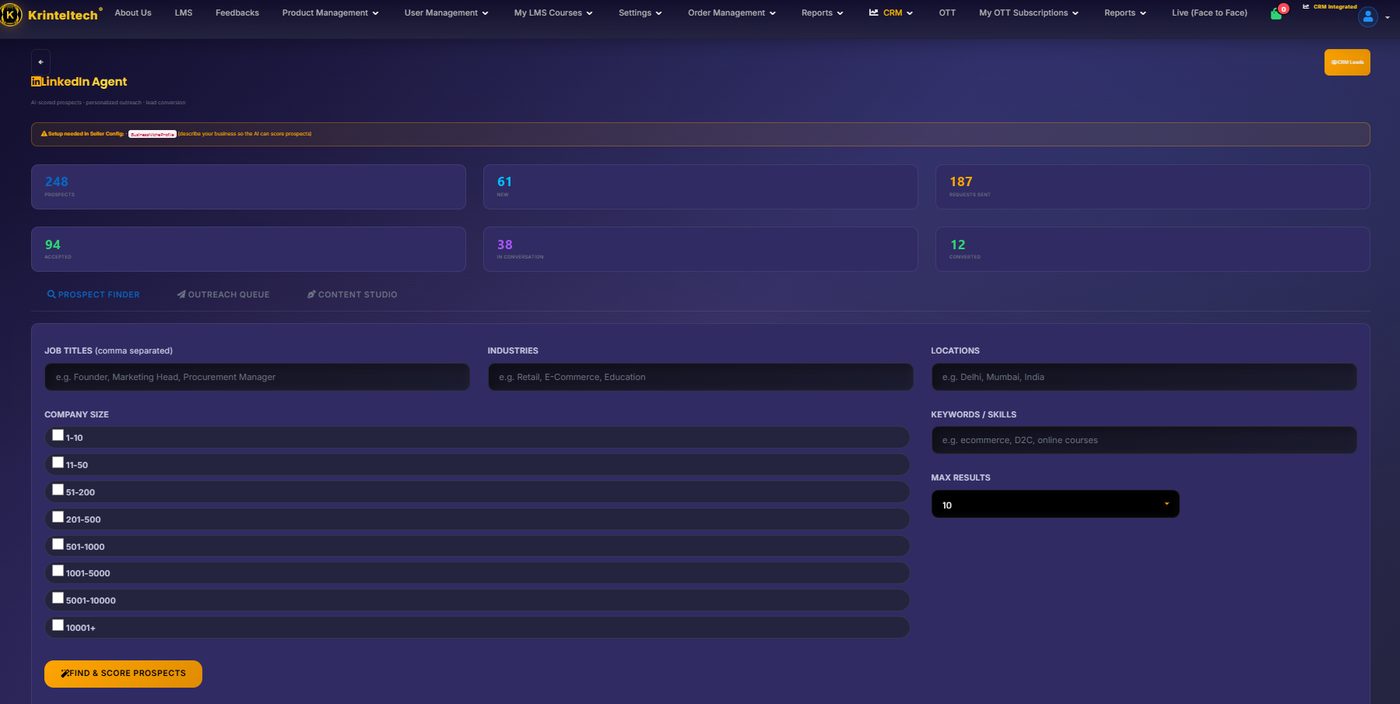The image size is (1400, 704).
Task: Click the CRM chart icon in the navbar
Action: click(873, 13)
